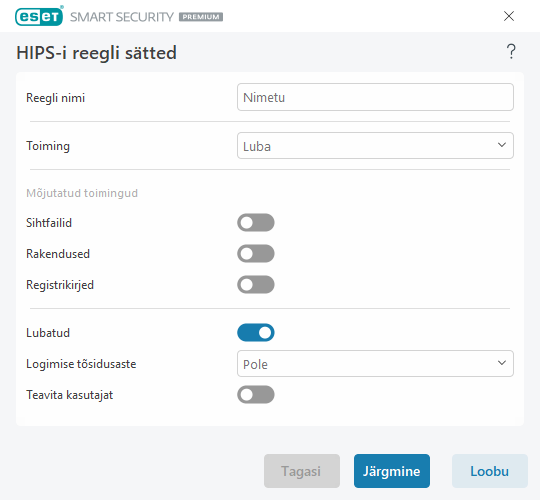540x500 pixels.
Task: Click the chevron arrow next to Pole
Action: pos(502,363)
